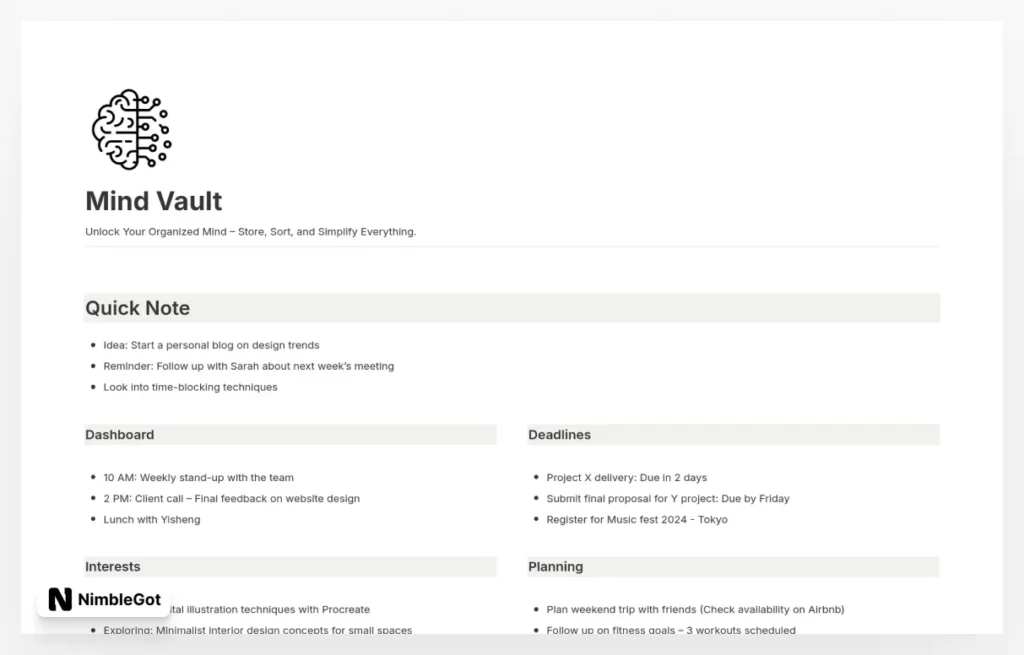Click the 10 AM weekly stand-up item
Viewport: 1024px width, 655px height.
coord(198,478)
